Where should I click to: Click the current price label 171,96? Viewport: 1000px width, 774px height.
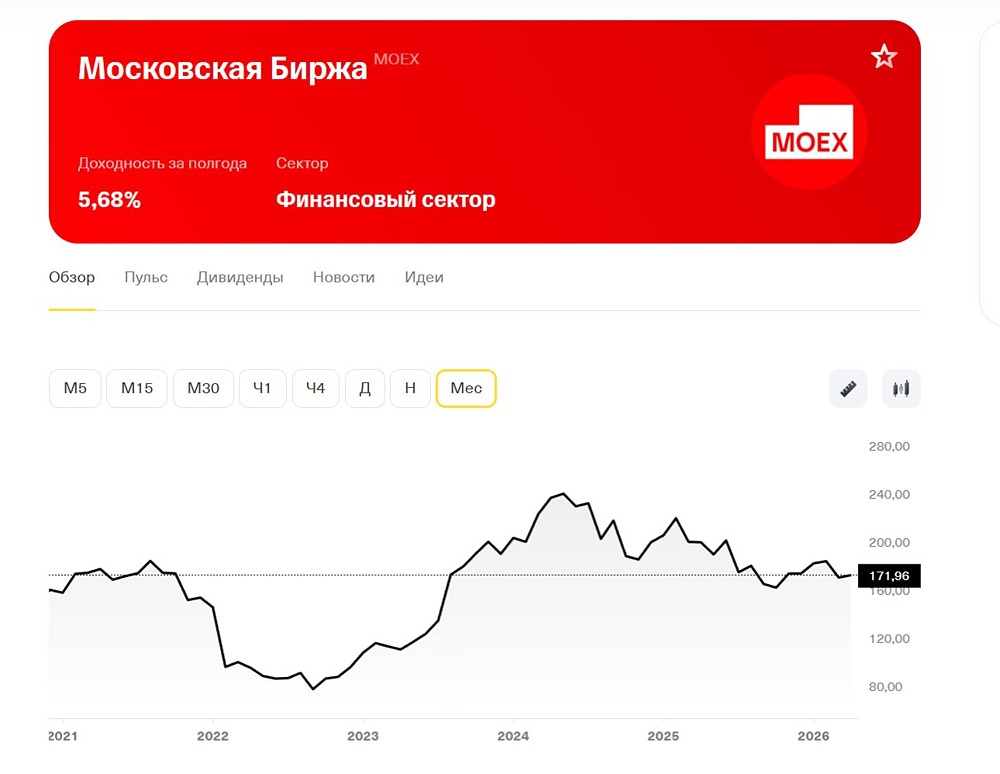coord(888,575)
